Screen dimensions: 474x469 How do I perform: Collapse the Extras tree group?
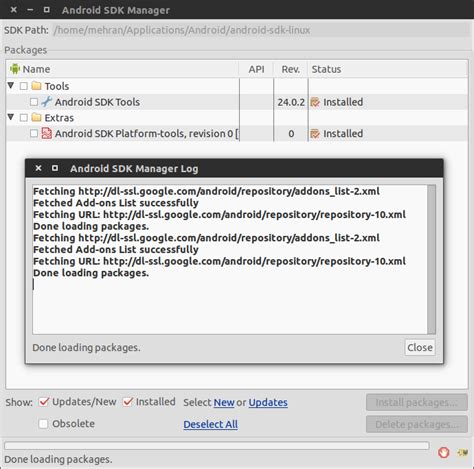[x=11, y=117]
